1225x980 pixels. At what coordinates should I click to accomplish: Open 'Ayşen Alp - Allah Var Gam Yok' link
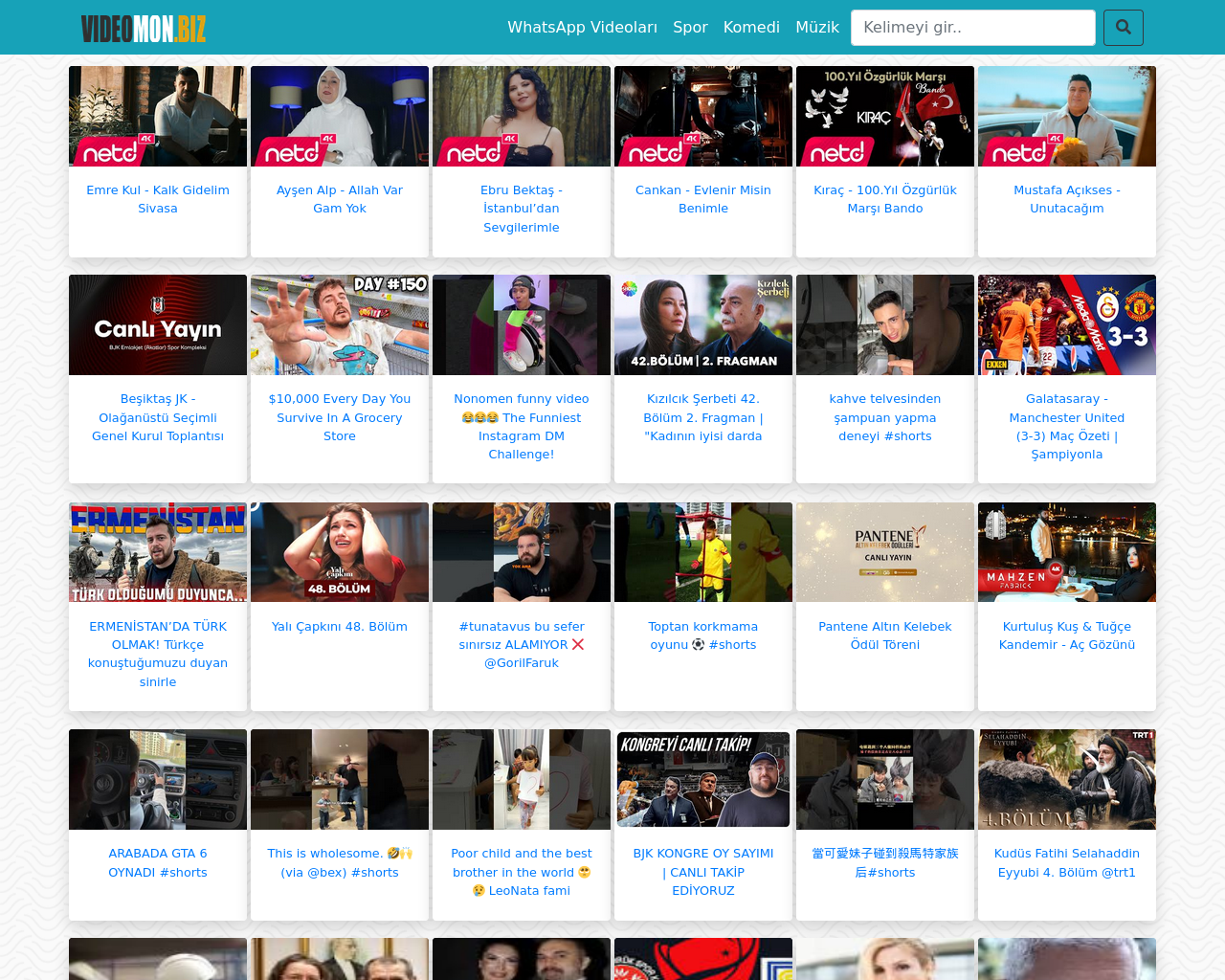(x=340, y=199)
